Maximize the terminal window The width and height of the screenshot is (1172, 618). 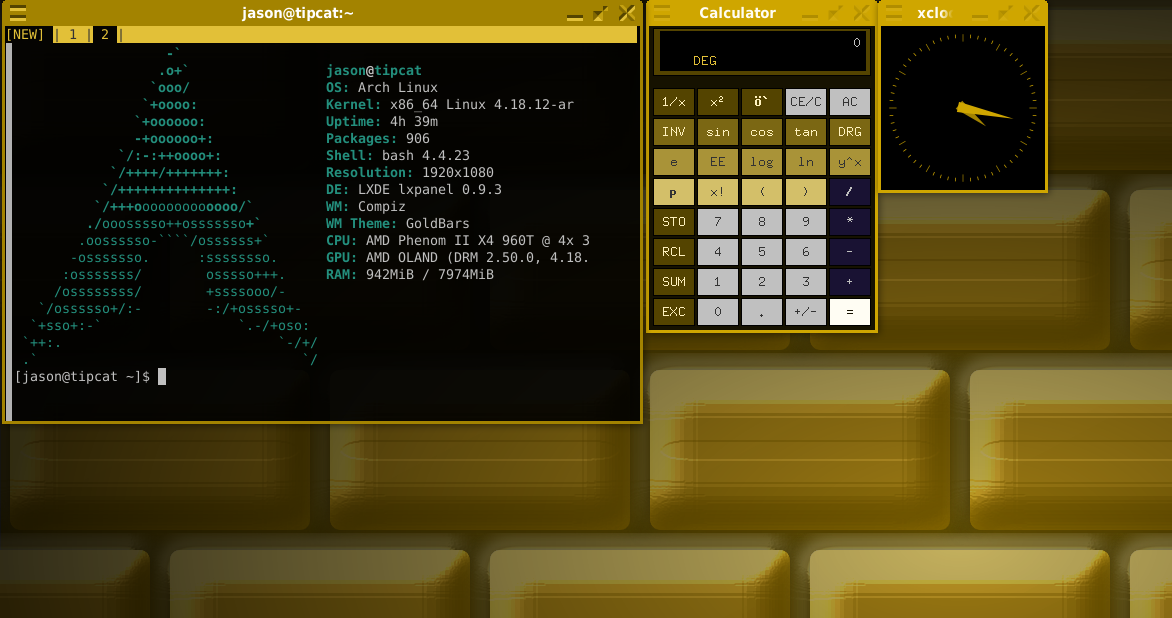pyautogui.click(x=600, y=13)
